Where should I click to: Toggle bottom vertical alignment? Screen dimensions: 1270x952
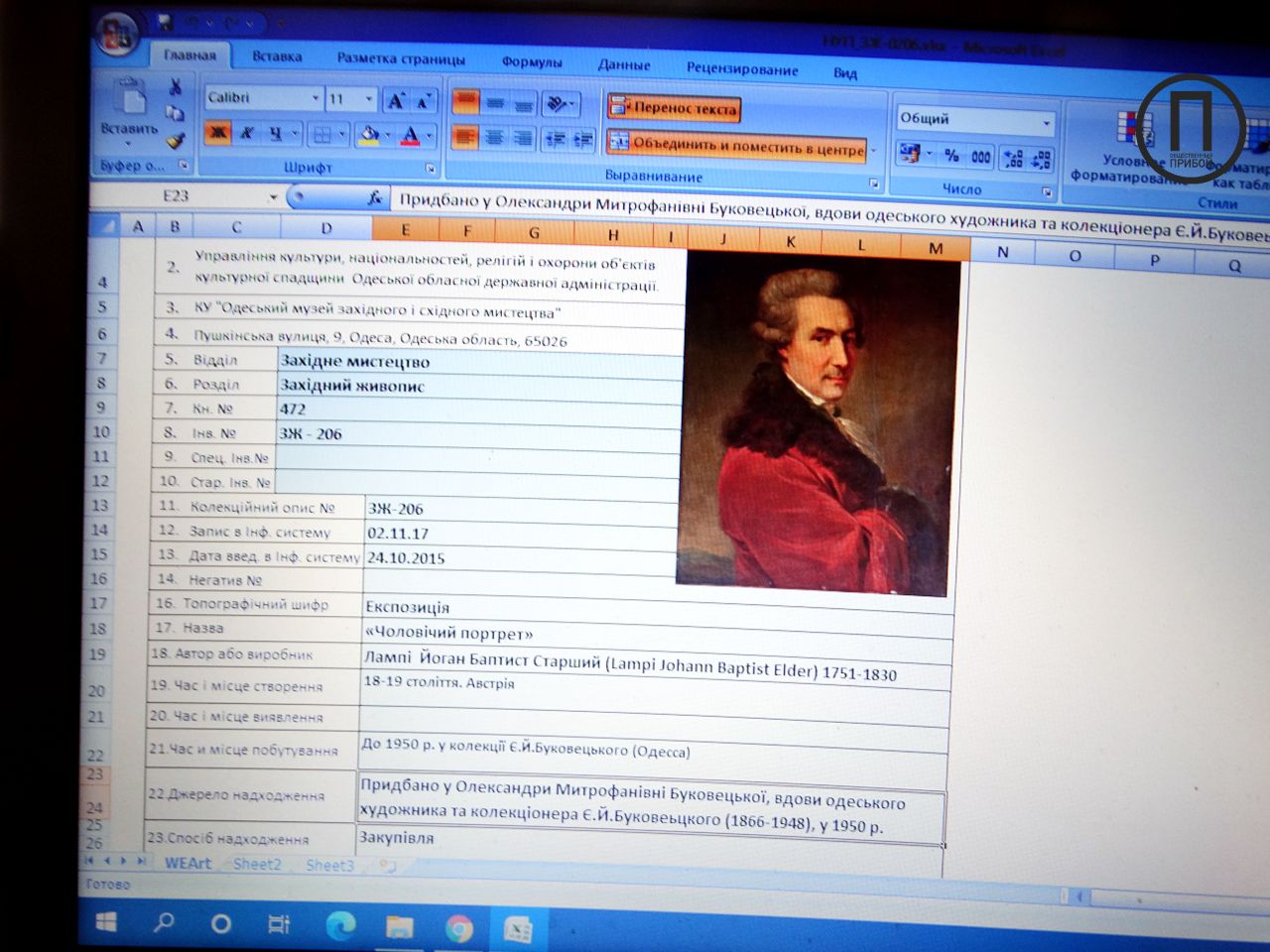click(523, 104)
